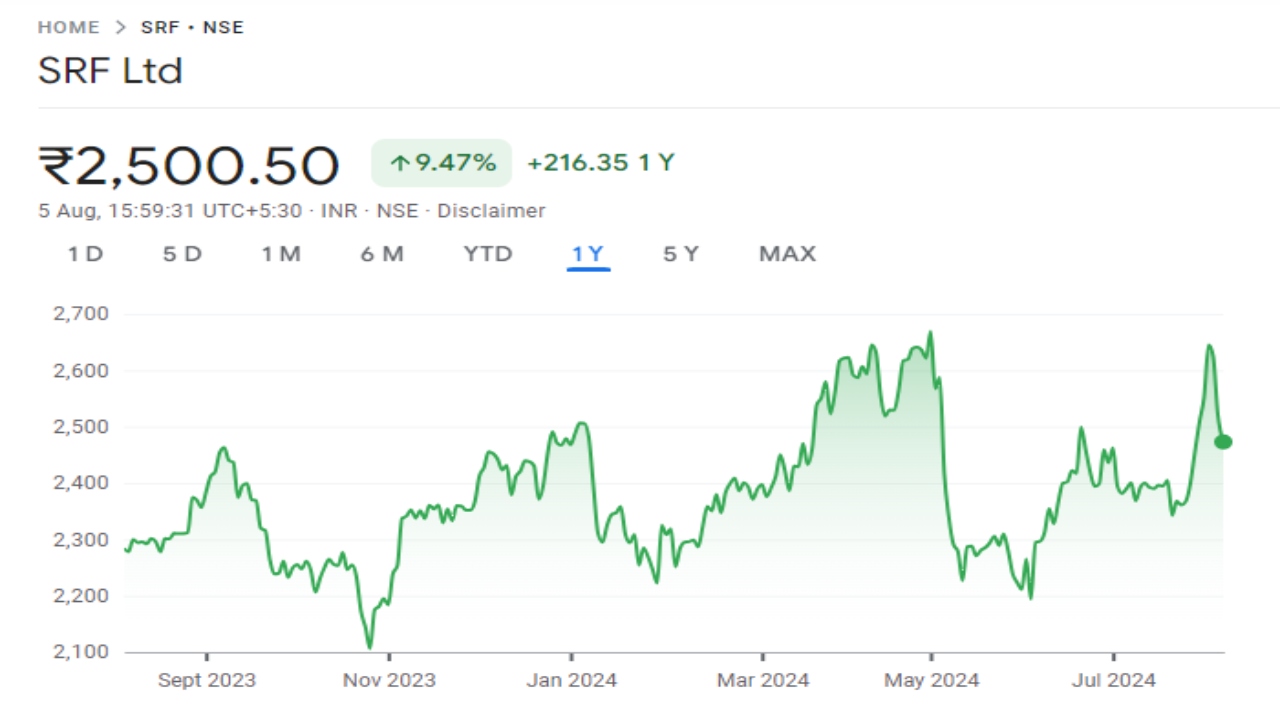Click the Jul 2024 axis label
1280x720 pixels.
click(1114, 680)
